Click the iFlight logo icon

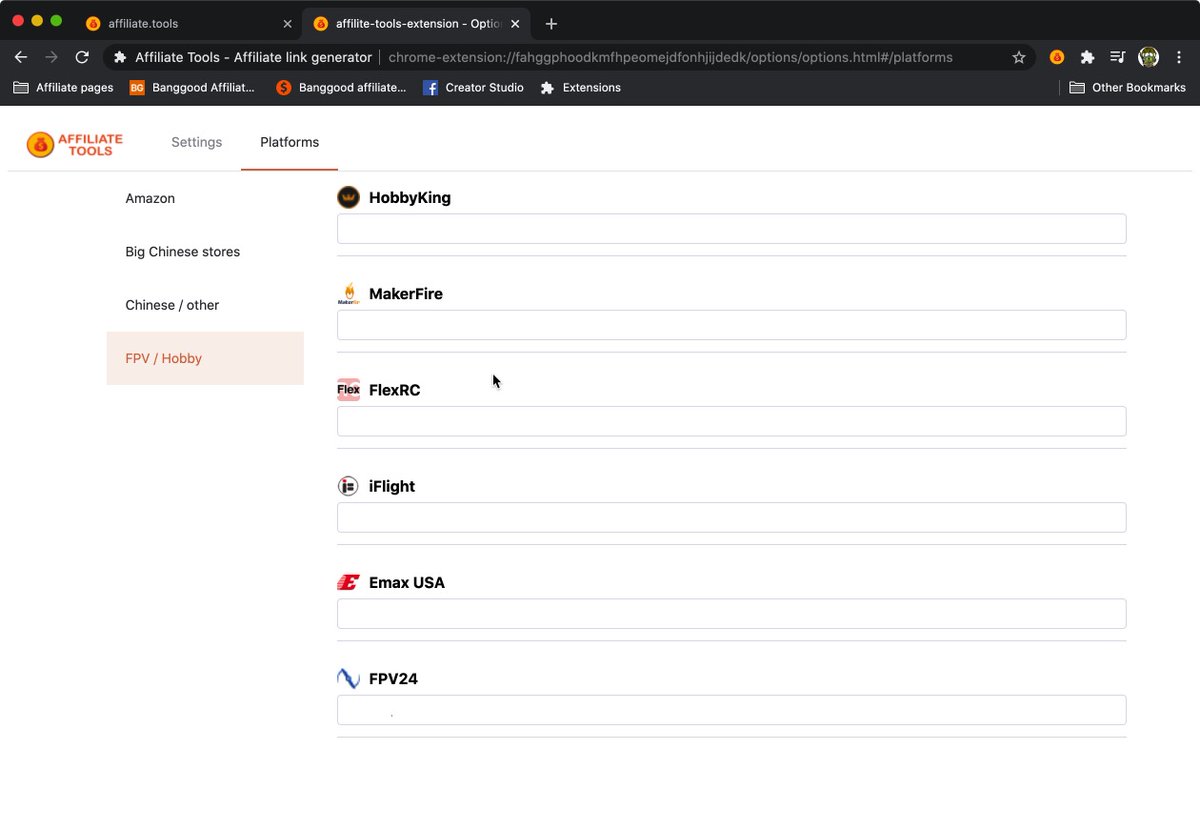348,486
